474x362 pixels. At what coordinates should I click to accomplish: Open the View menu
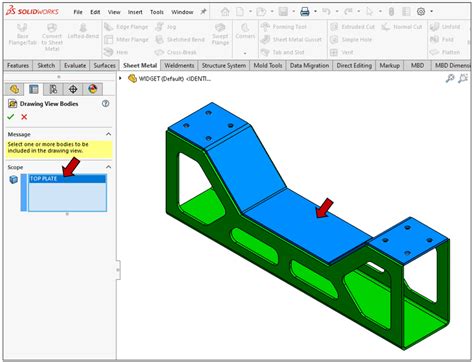pyautogui.click(x=114, y=12)
